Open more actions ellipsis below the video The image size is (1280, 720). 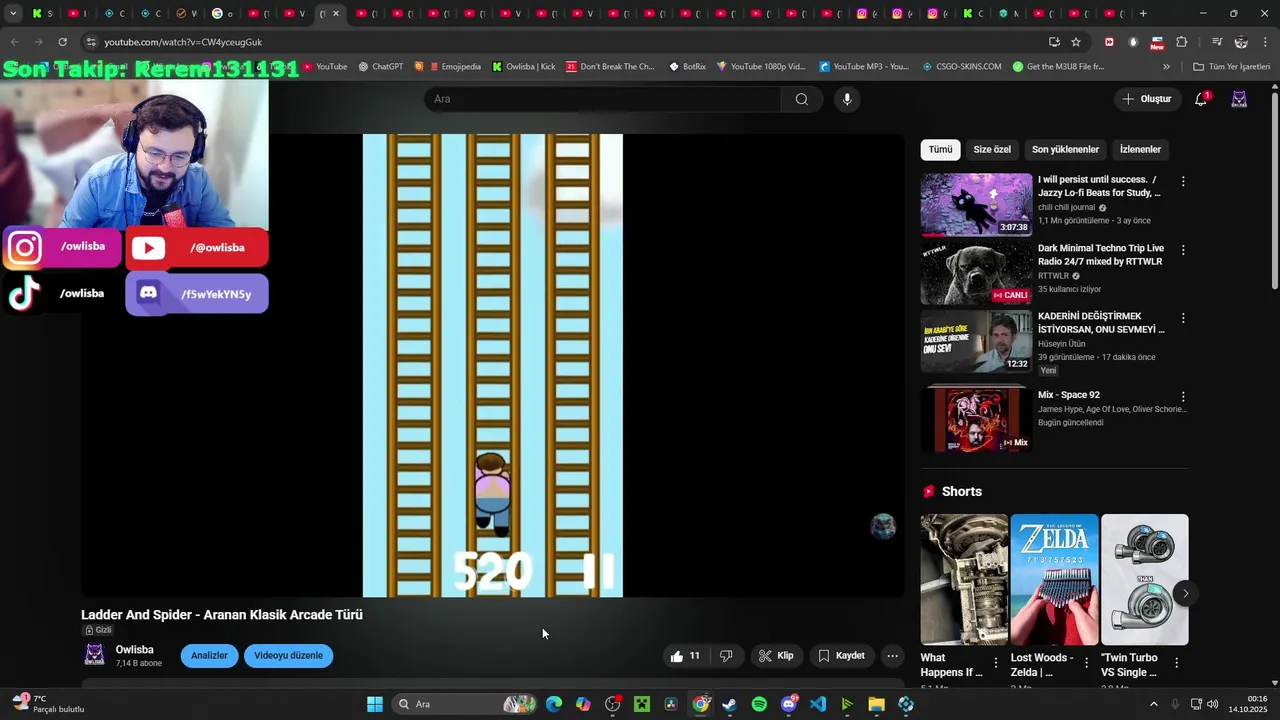click(893, 656)
